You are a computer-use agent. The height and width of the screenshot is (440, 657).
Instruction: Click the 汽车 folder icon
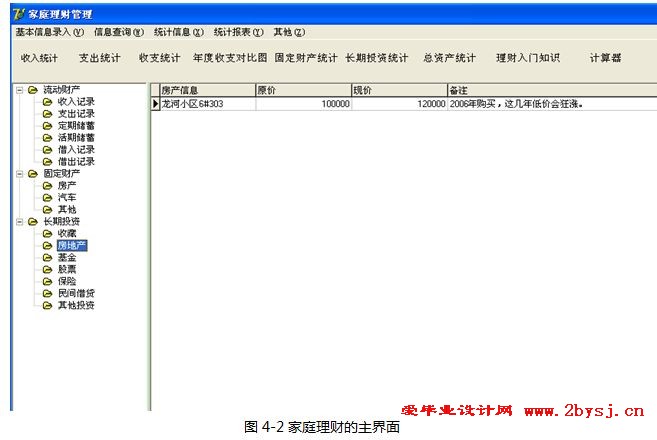tap(47, 198)
